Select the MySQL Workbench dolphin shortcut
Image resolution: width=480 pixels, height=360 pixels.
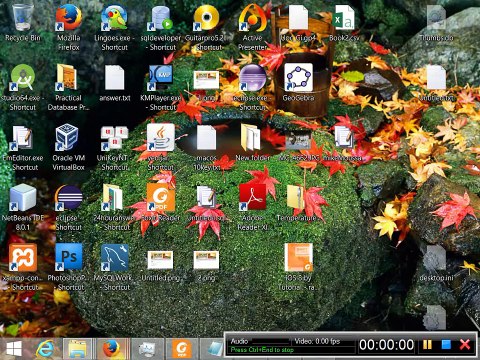(x=114, y=257)
